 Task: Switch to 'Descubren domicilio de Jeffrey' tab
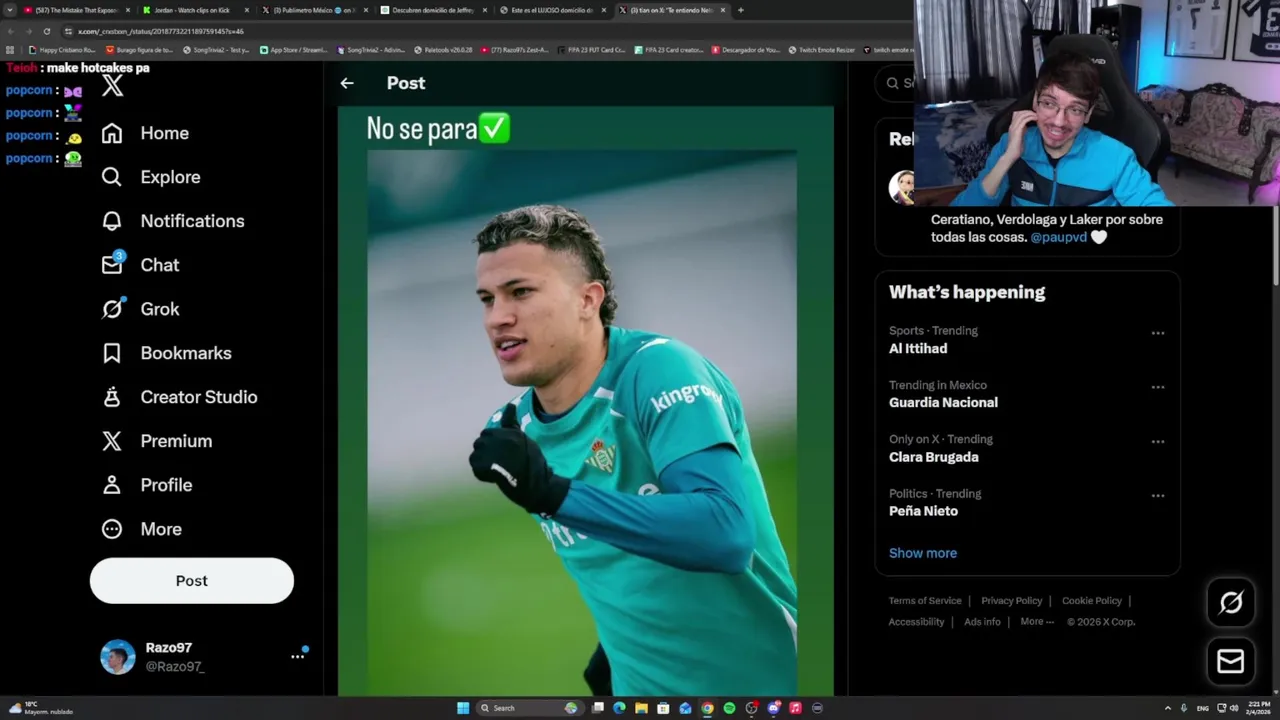click(434, 10)
